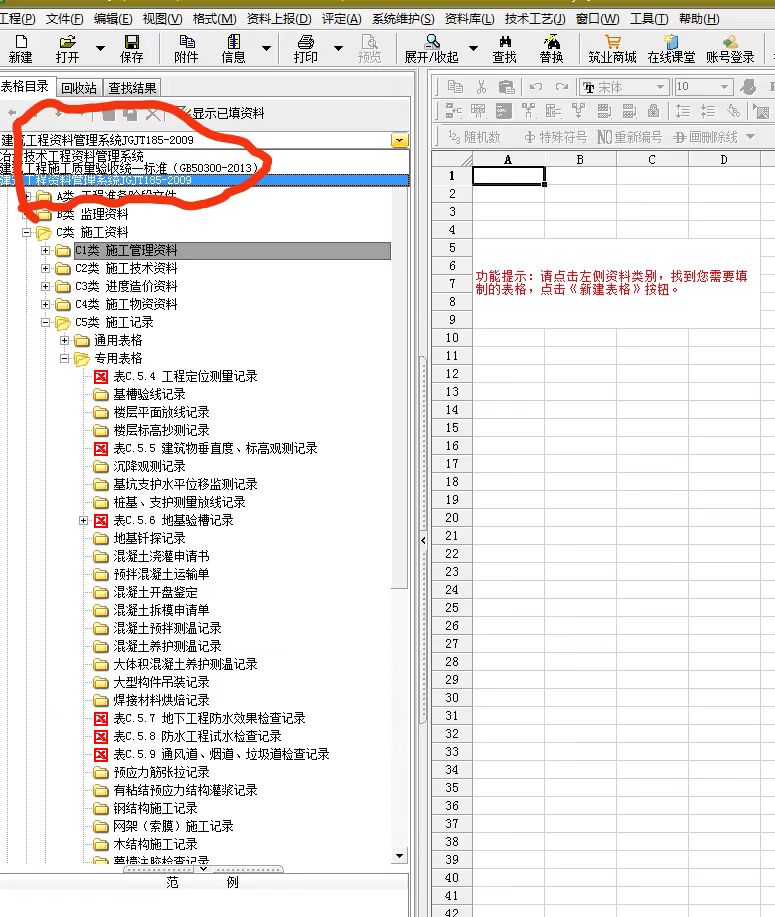Click the 展开/收起 toolbar icon
775x917 pixels.
pyautogui.click(x=432, y=49)
